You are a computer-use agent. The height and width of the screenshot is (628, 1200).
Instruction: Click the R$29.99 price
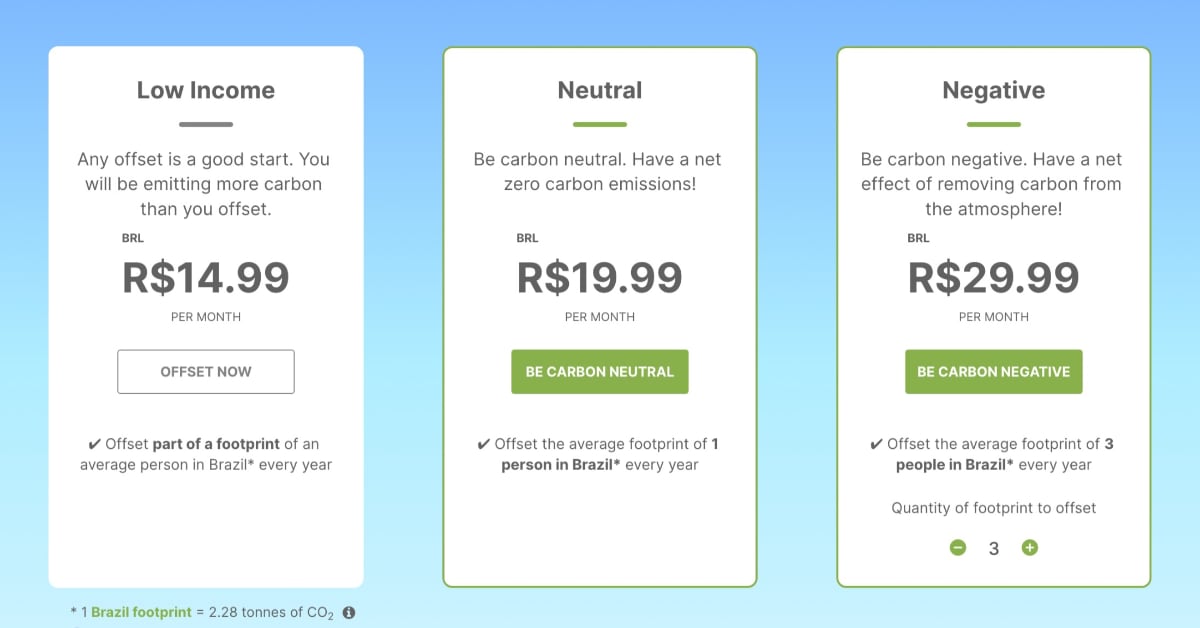pyautogui.click(x=993, y=277)
